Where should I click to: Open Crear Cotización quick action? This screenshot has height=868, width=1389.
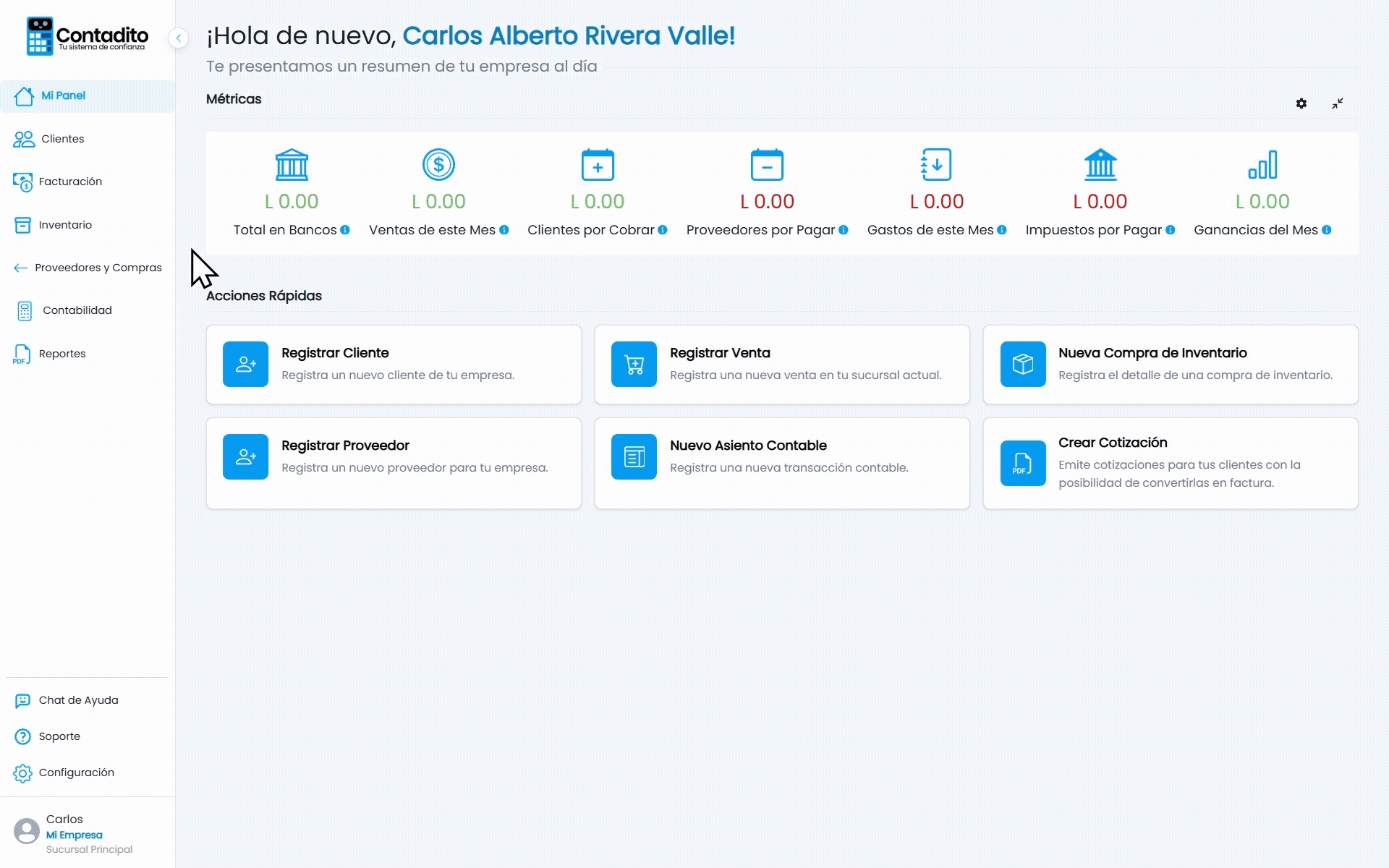[1171, 463]
